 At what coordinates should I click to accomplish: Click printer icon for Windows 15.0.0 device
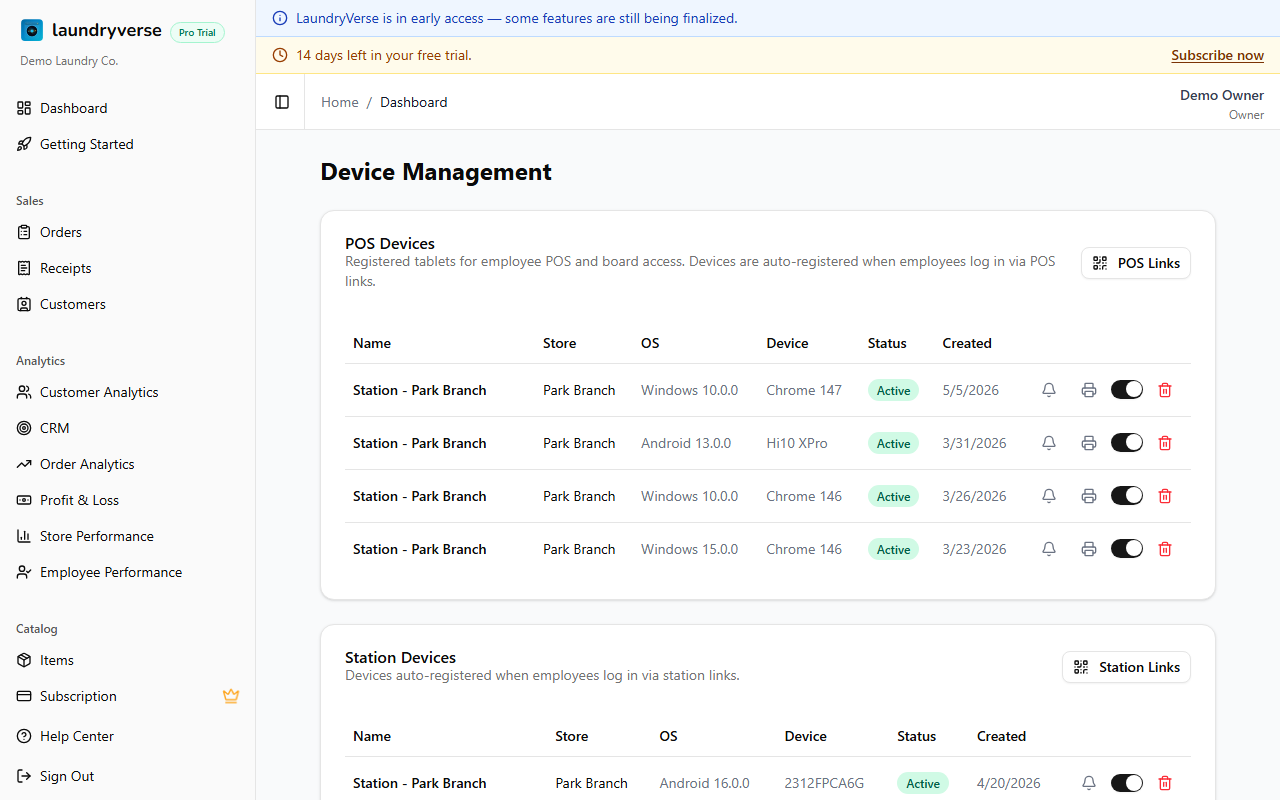(1089, 549)
